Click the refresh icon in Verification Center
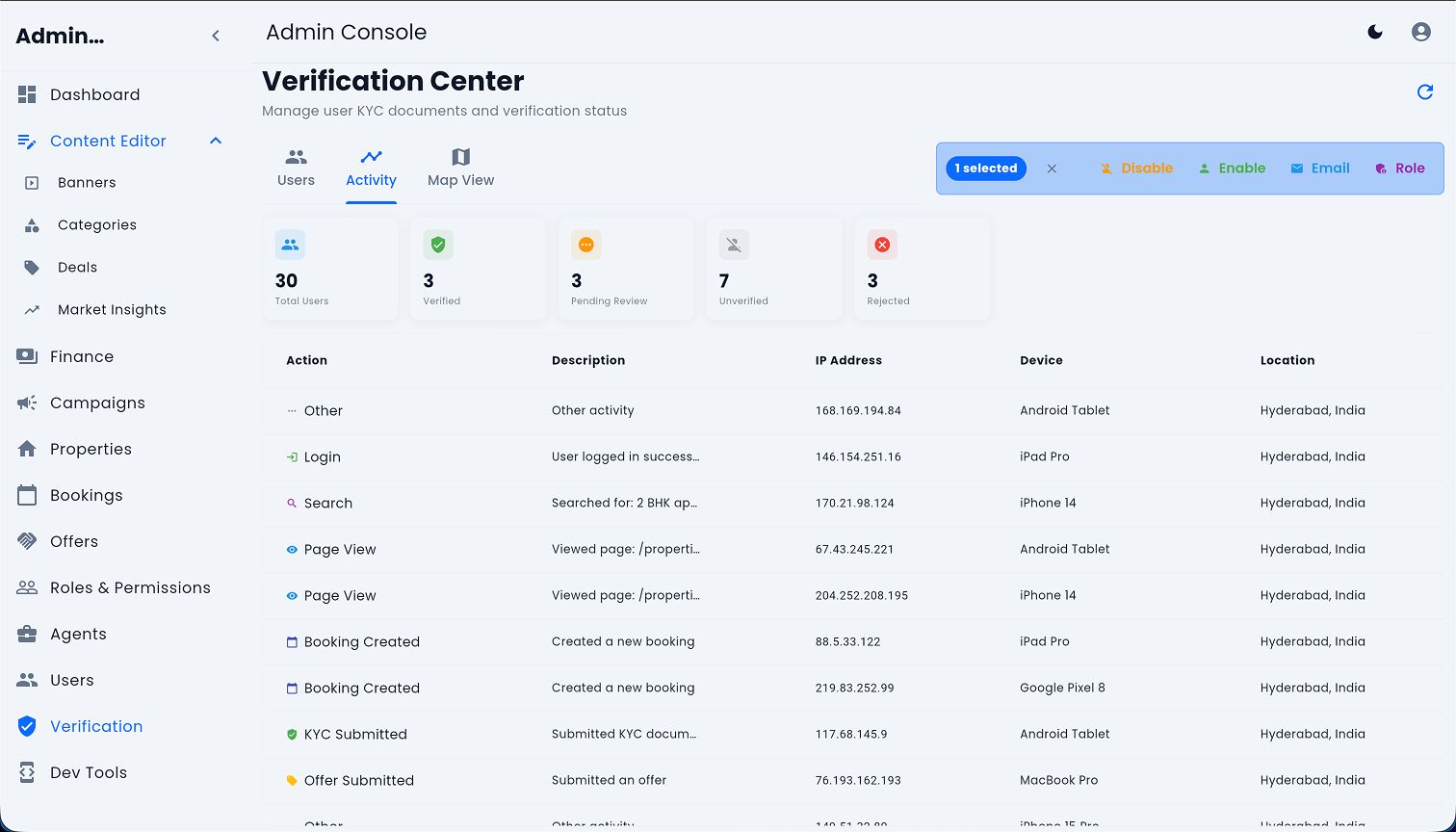Viewport: 1456px width, 832px height. click(x=1425, y=91)
